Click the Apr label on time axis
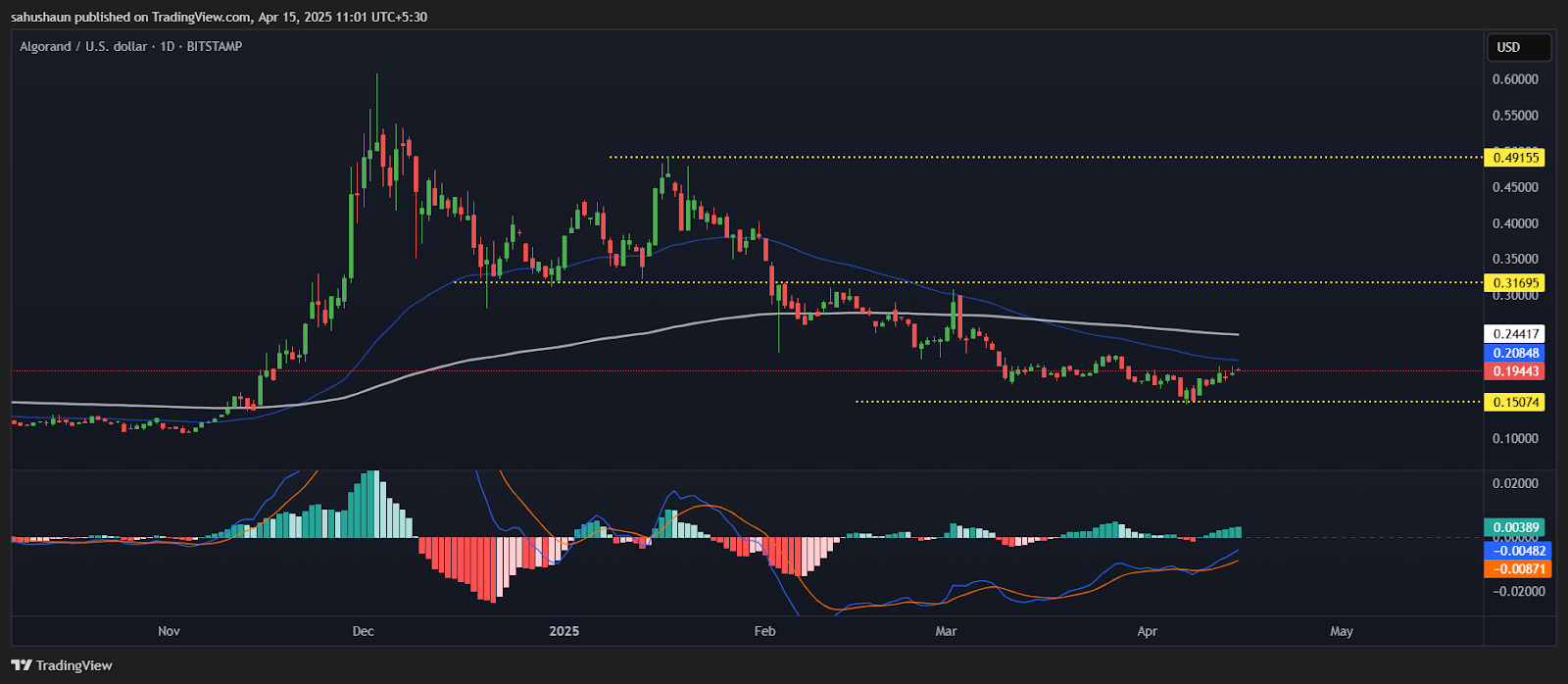The width and height of the screenshot is (1568, 684). pyautogui.click(x=1148, y=631)
